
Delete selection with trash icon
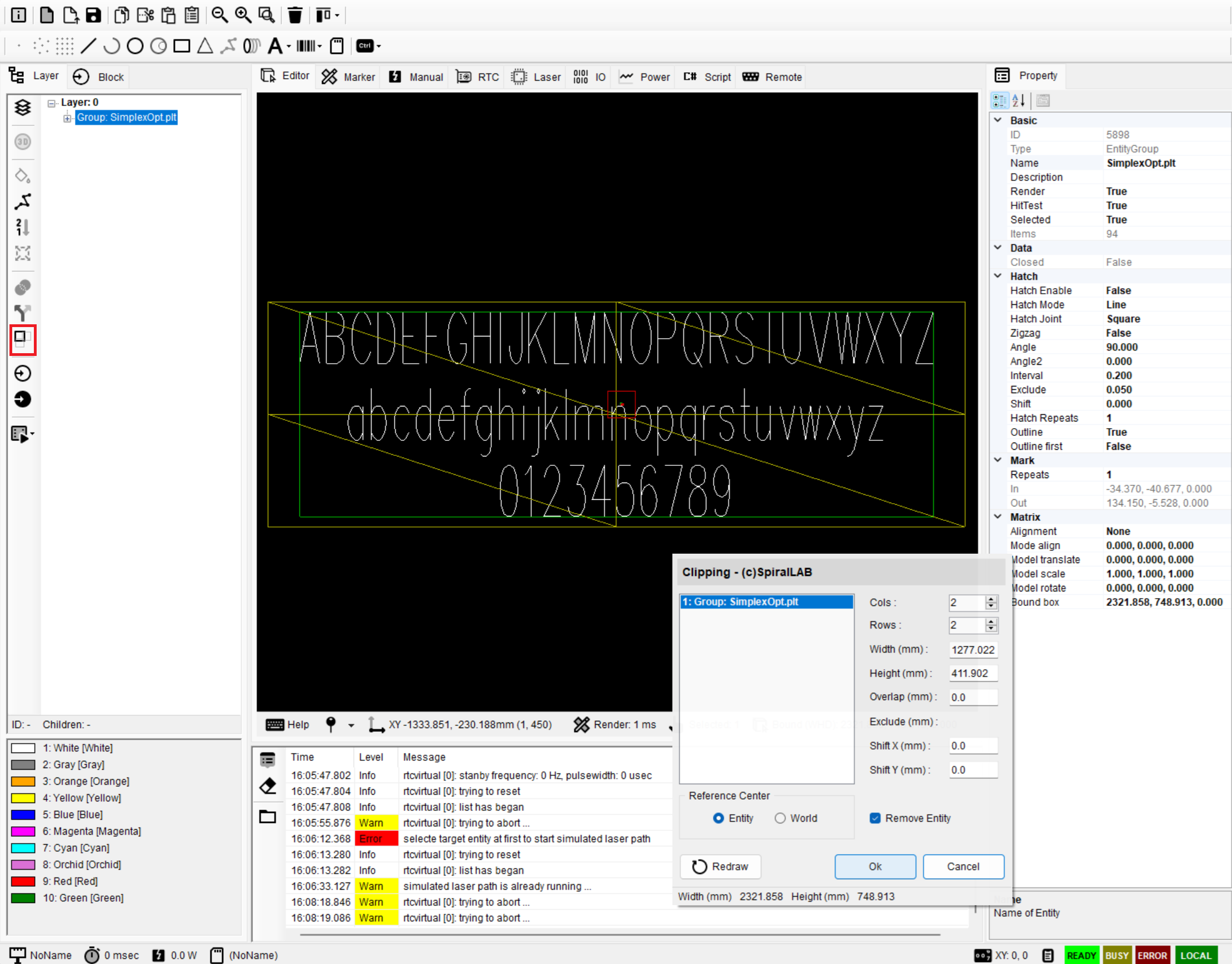[x=295, y=15]
